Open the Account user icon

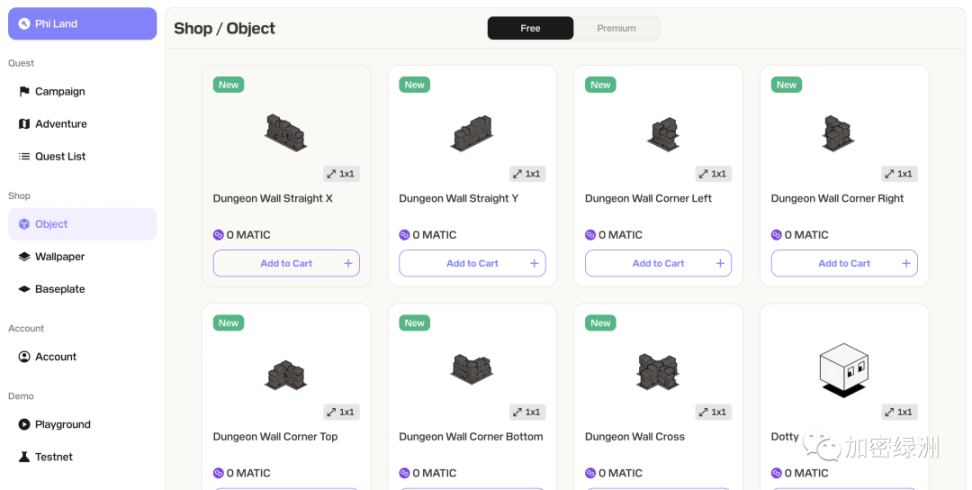click(x=24, y=357)
